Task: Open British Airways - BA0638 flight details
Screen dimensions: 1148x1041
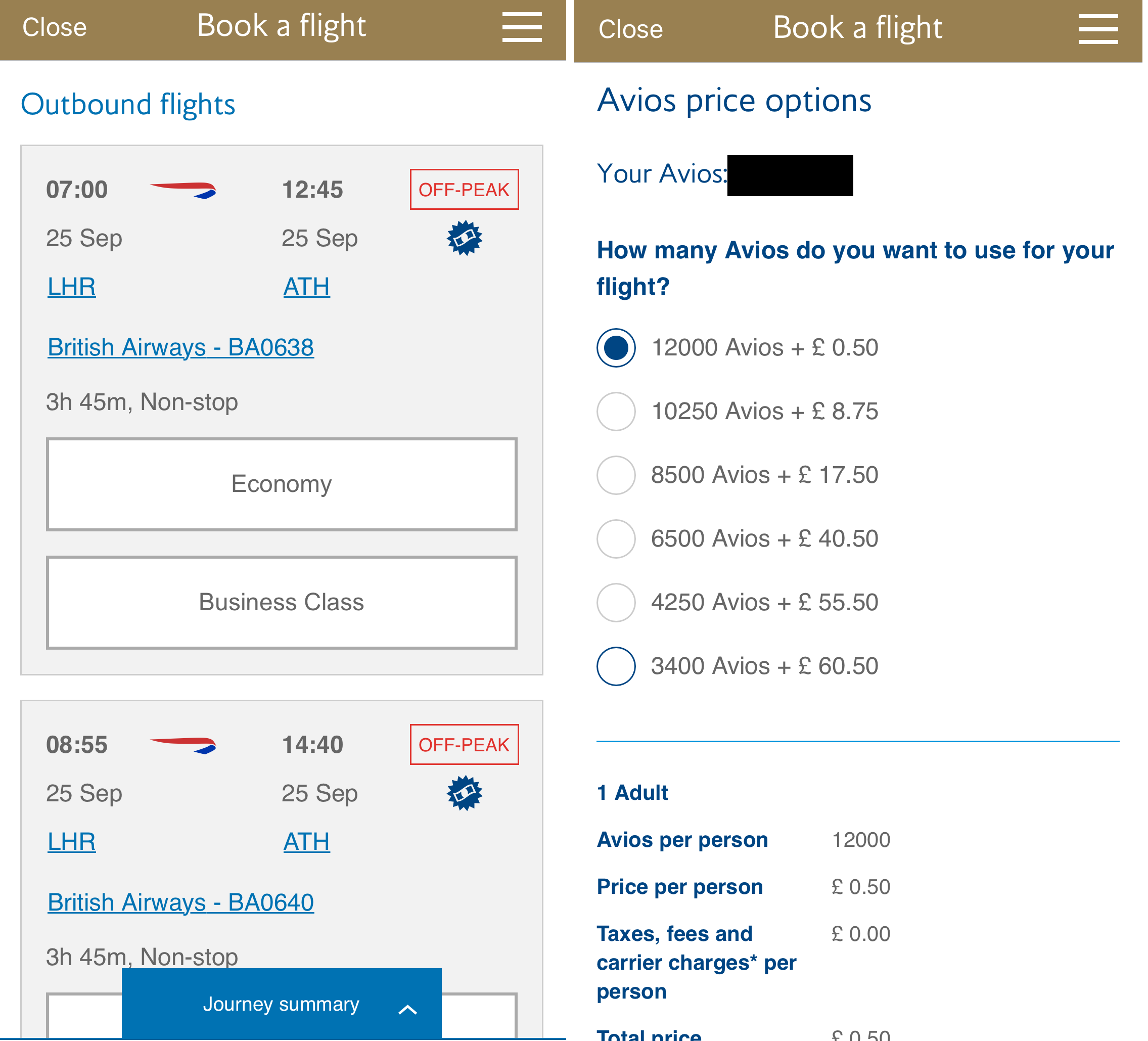Action: point(180,347)
